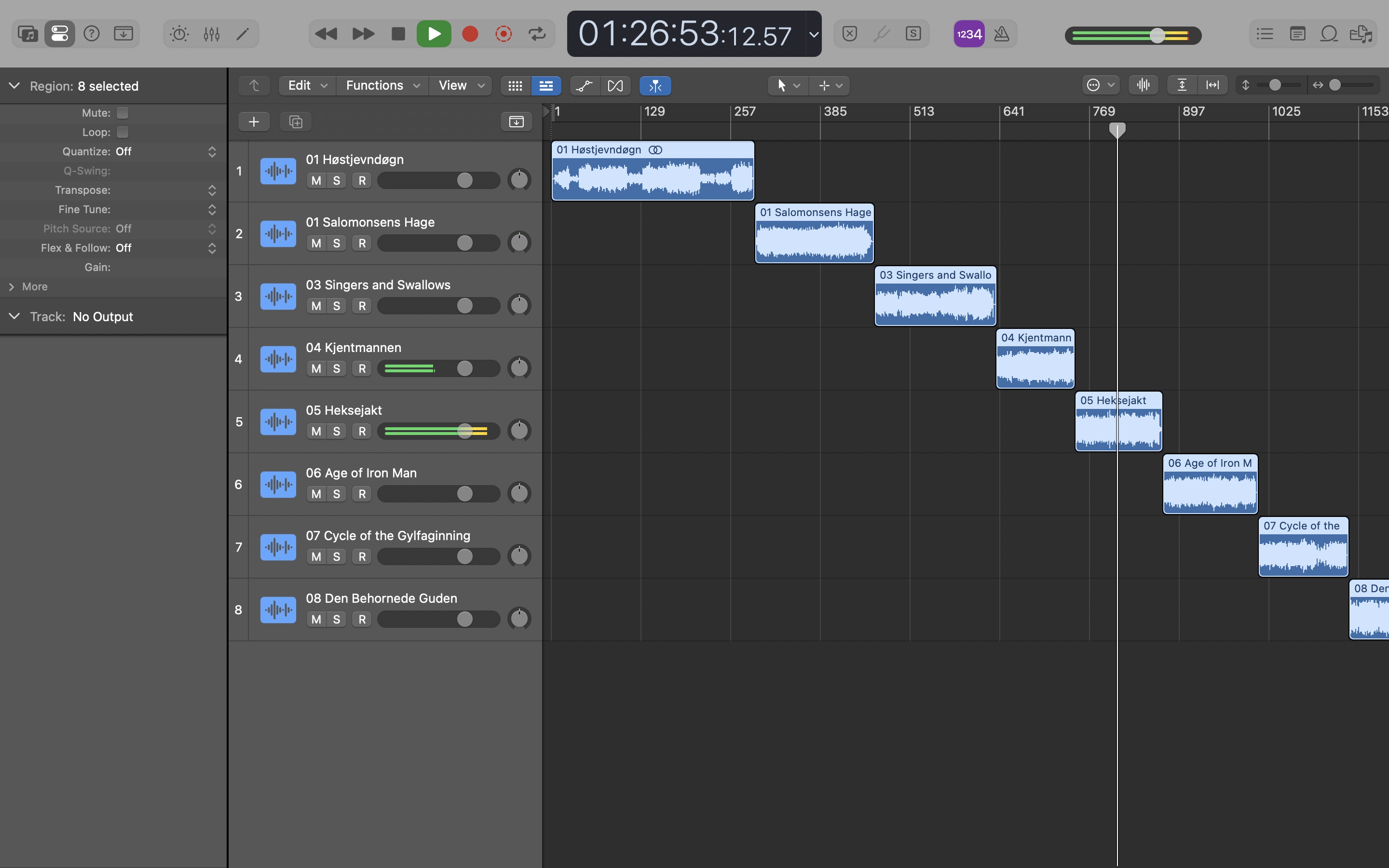Screen dimensions: 1389x868
Task: Click the master volume slider knob
Action: coord(1157,36)
